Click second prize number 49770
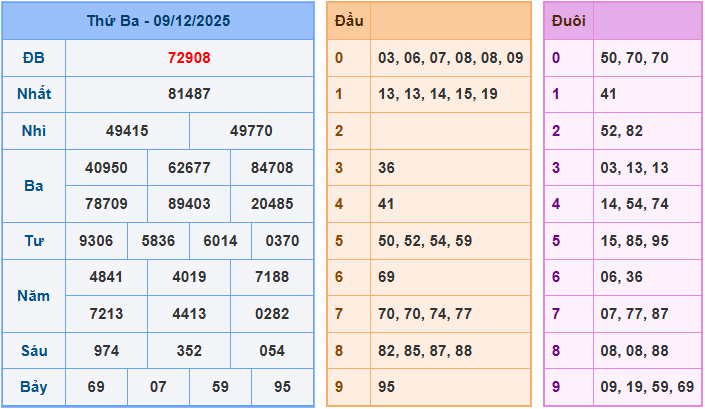 tap(251, 131)
